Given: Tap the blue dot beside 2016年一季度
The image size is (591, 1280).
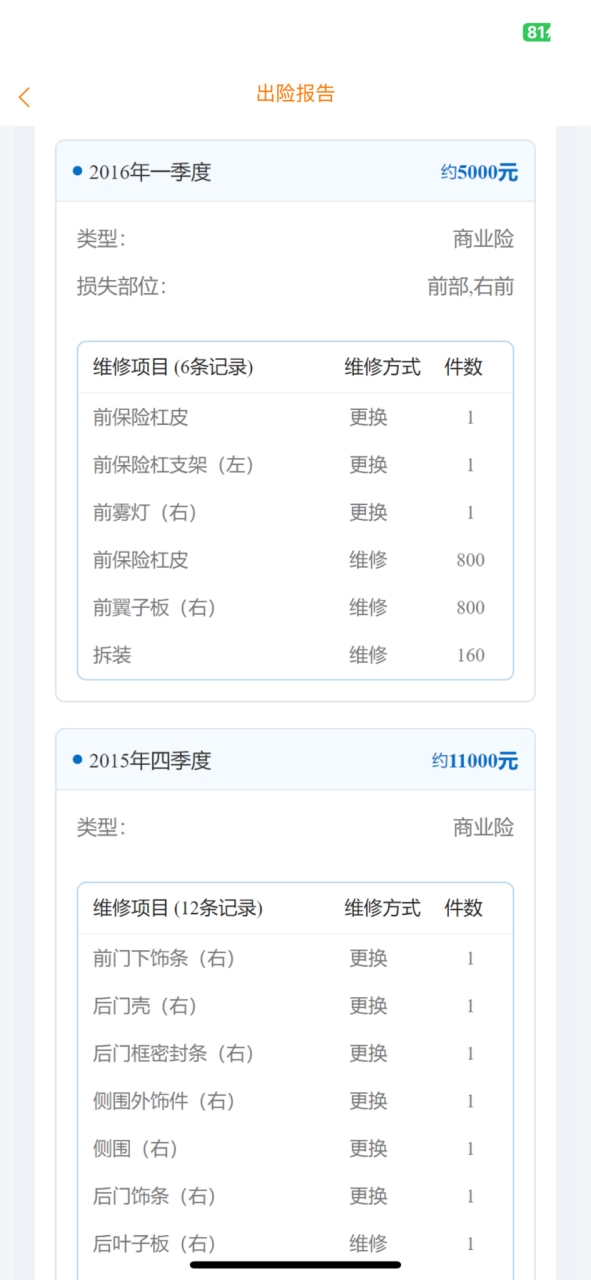Looking at the screenshot, I should point(77,171).
